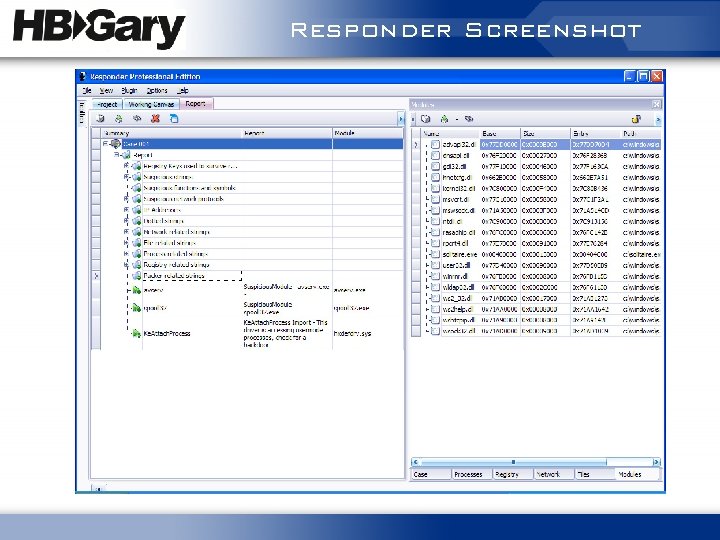Click the green icon in the Report toolbar
Image resolution: width=720 pixels, height=540 pixels.
[x=118, y=118]
